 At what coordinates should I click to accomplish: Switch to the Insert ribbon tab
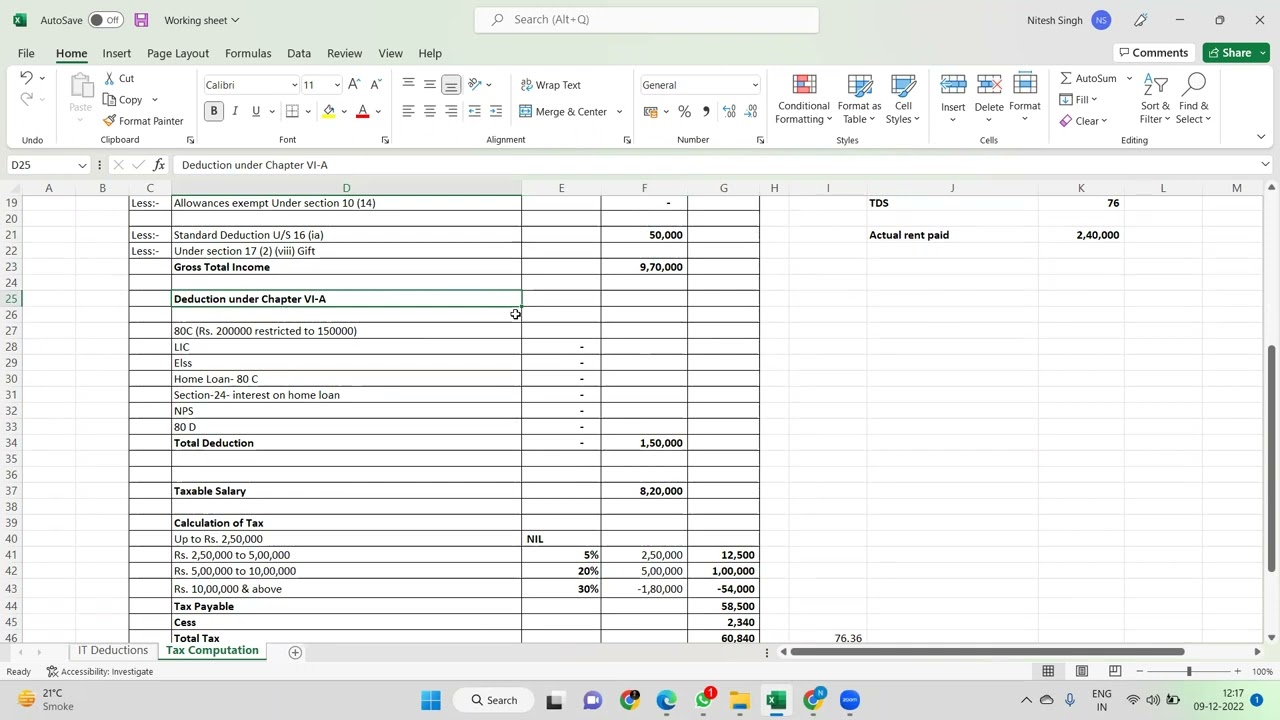click(x=116, y=53)
